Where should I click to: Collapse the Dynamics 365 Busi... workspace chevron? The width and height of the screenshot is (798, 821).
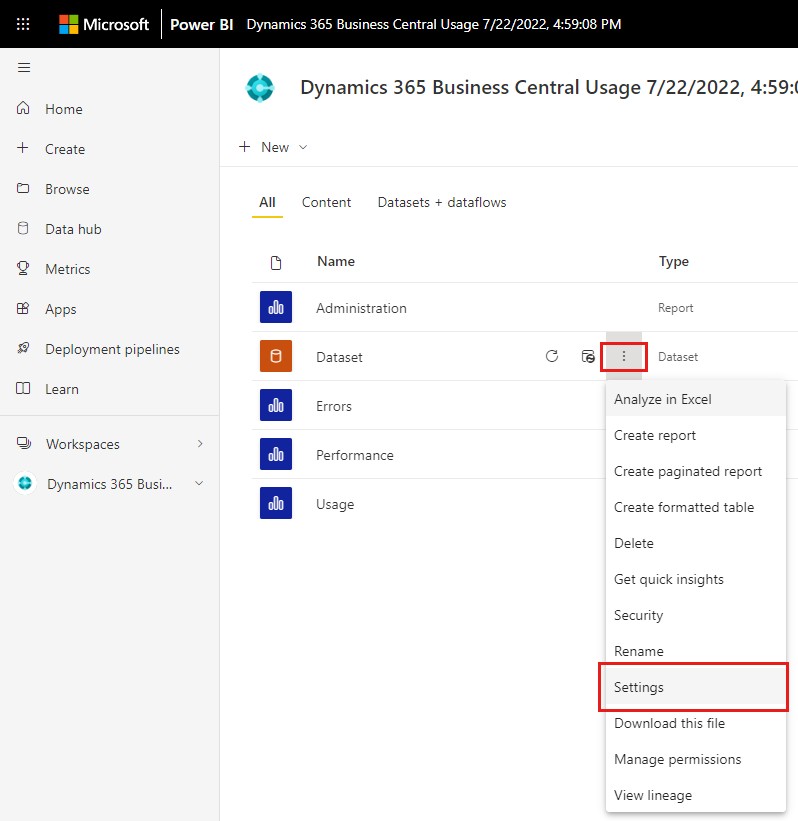click(x=199, y=483)
